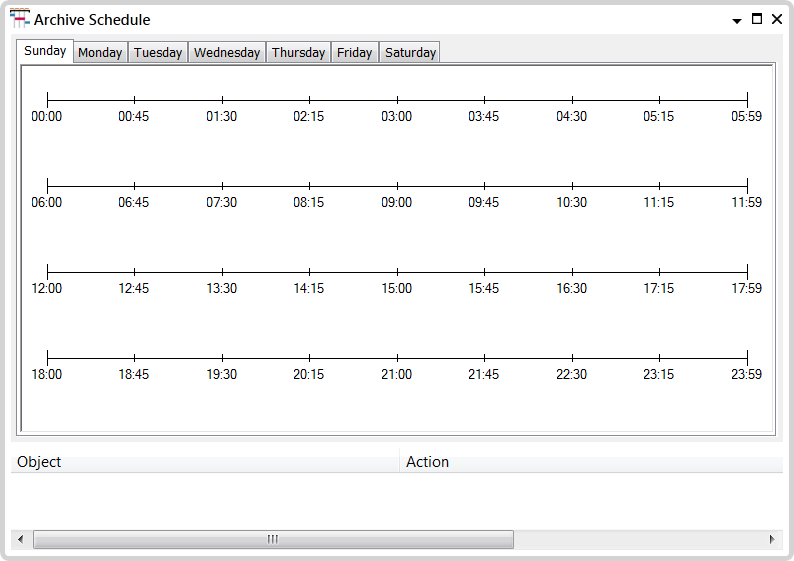Click the 21:00 timeline marker
The width and height of the screenshot is (794, 561).
(397, 358)
